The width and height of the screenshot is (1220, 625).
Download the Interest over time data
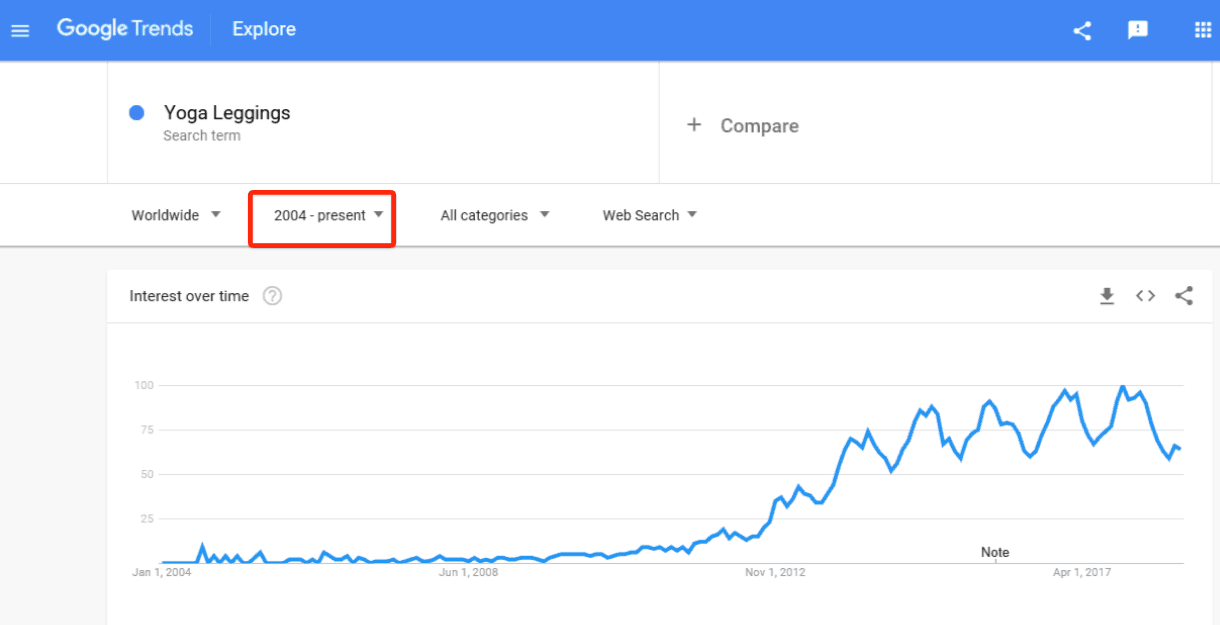(1107, 296)
